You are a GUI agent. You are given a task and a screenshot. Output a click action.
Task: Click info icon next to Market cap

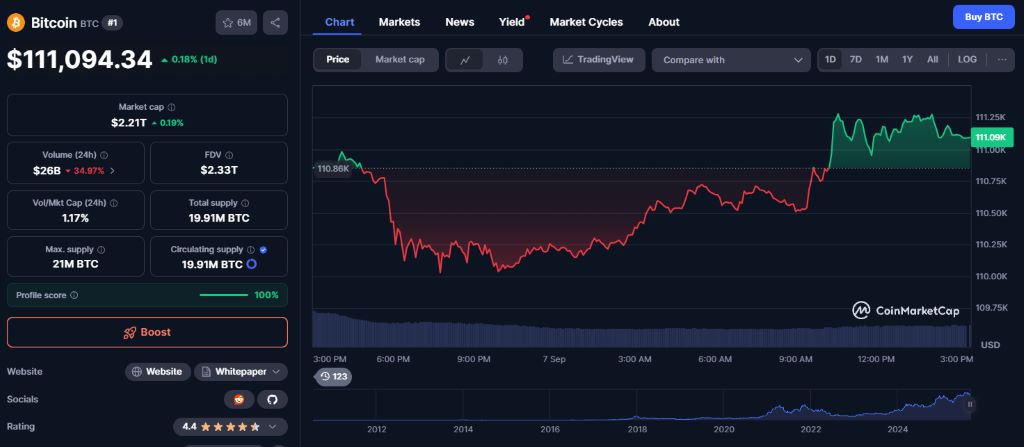coord(171,107)
